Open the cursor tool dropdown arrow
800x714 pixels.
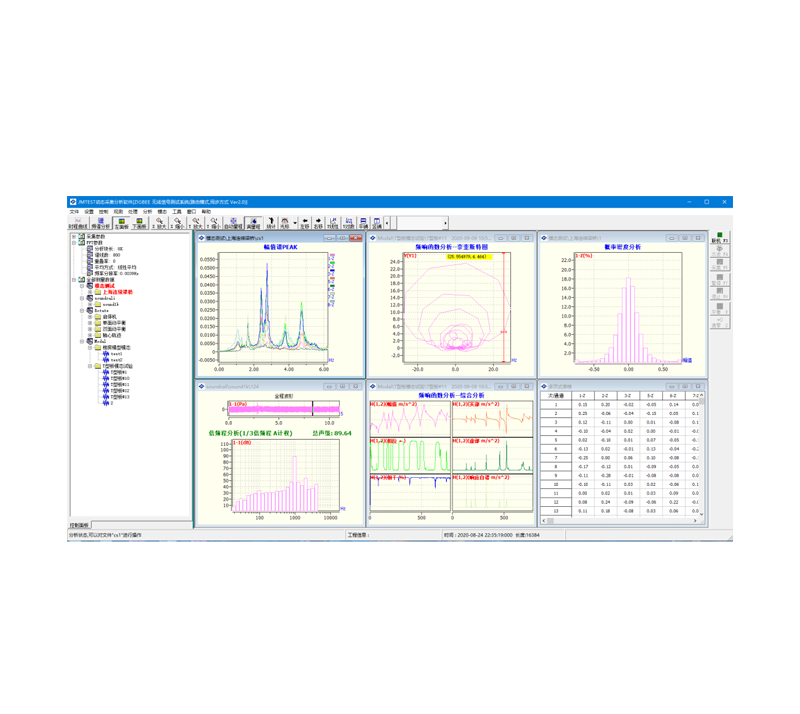(x=294, y=223)
